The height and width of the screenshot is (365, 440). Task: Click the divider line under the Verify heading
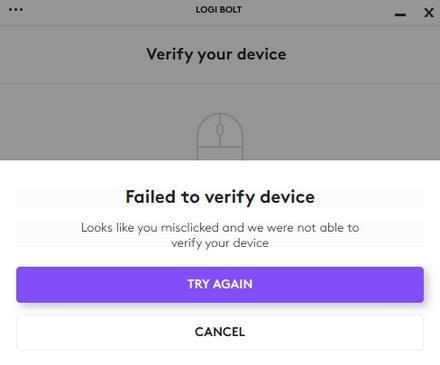[220, 83]
